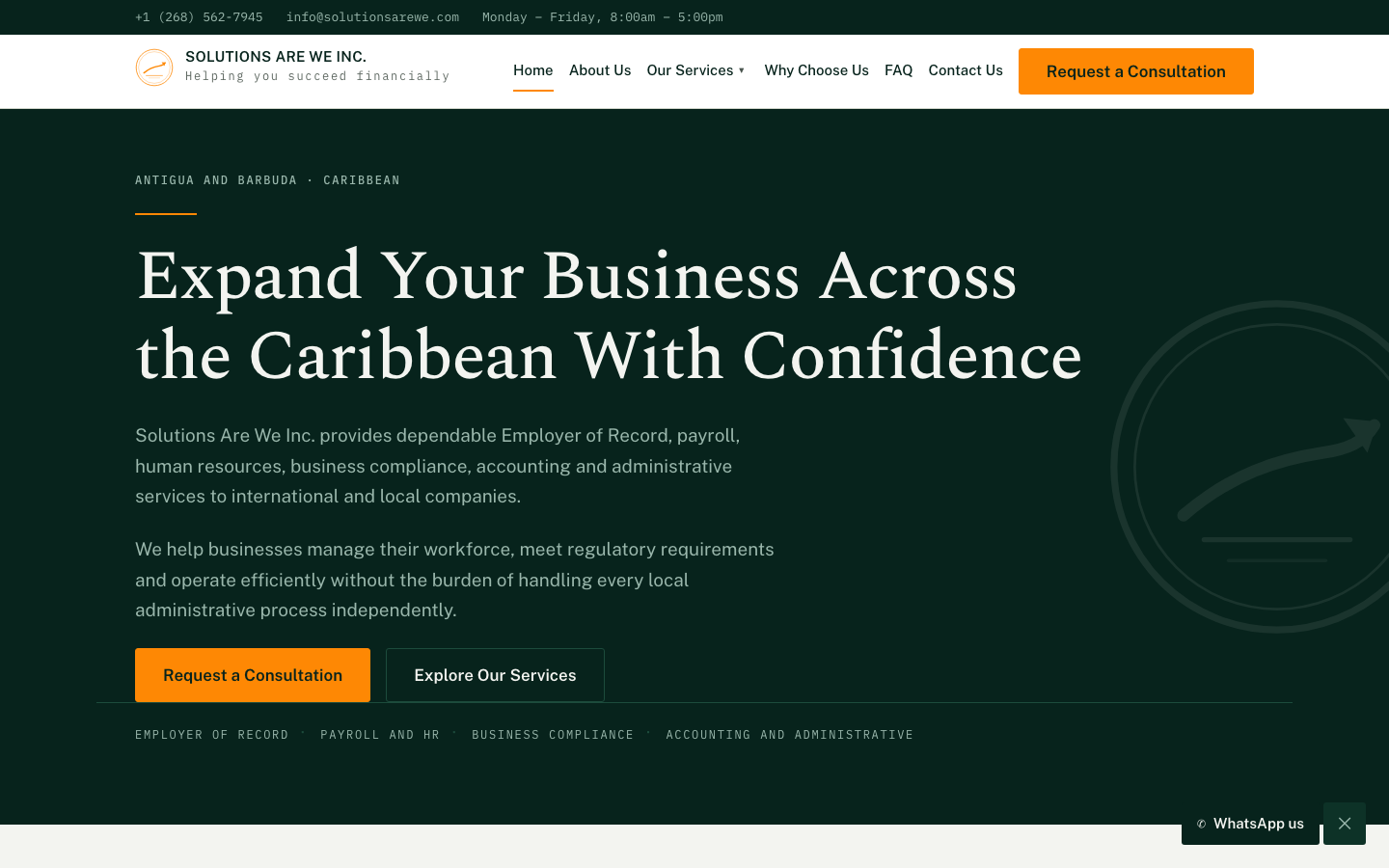Screen dimensions: 1389x868
Task: Click 'ACCOUNTING AND ADMINISTRATIVE' tag text
Action: [790, 735]
